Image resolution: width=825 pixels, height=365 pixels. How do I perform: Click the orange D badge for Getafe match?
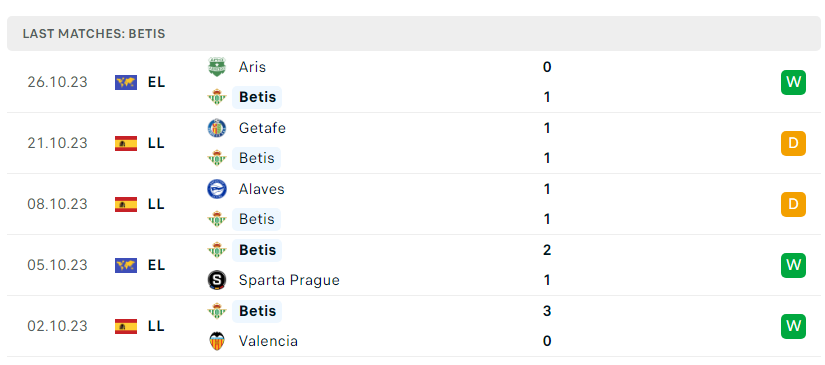(x=793, y=144)
